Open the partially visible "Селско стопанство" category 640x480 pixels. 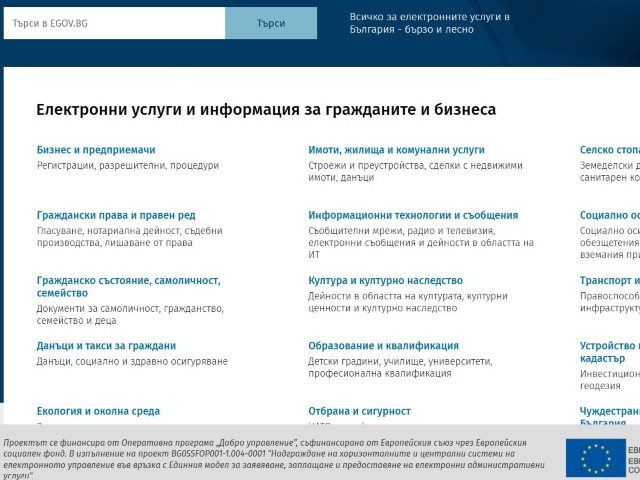[x=609, y=150]
